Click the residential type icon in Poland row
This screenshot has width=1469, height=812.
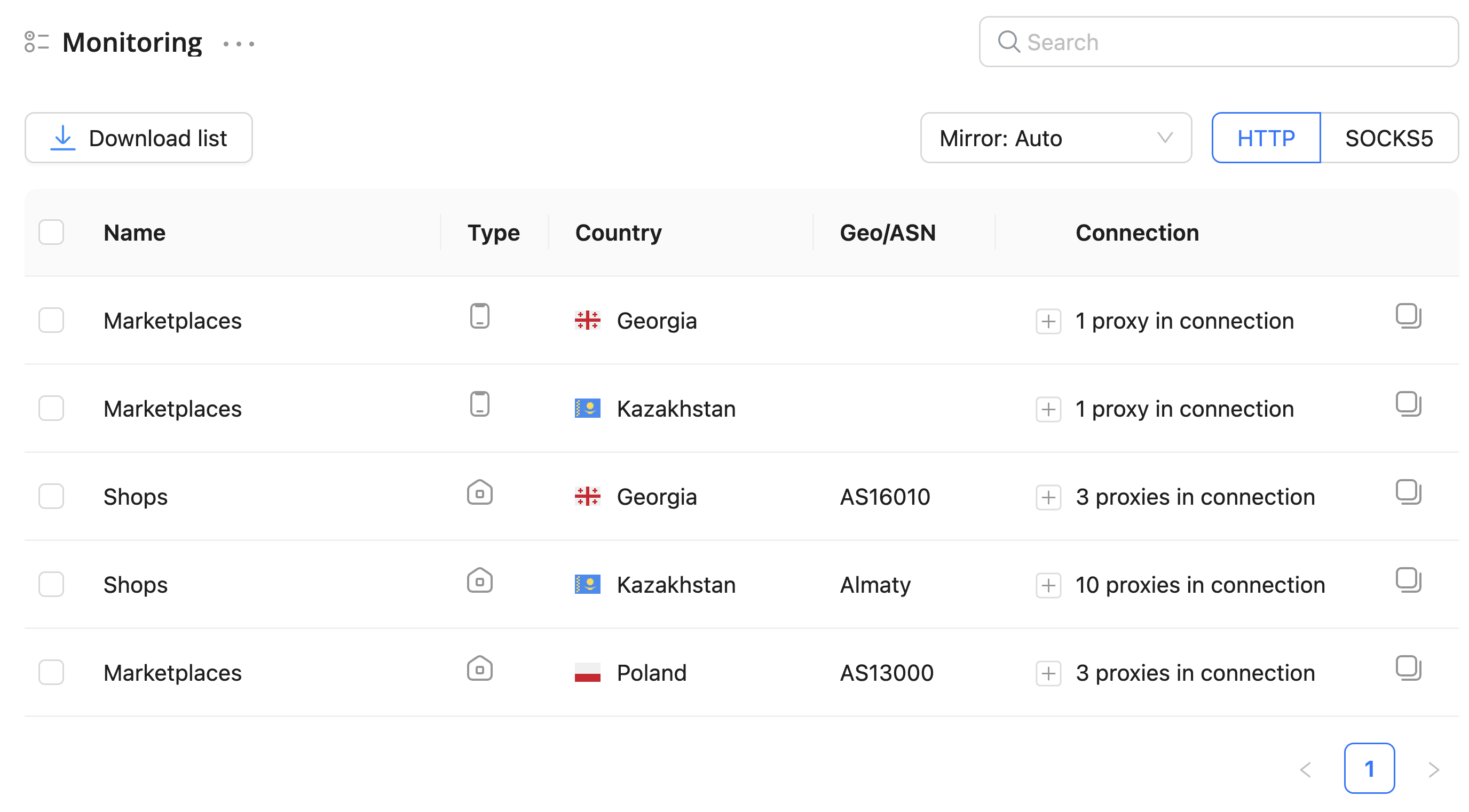tap(479, 668)
